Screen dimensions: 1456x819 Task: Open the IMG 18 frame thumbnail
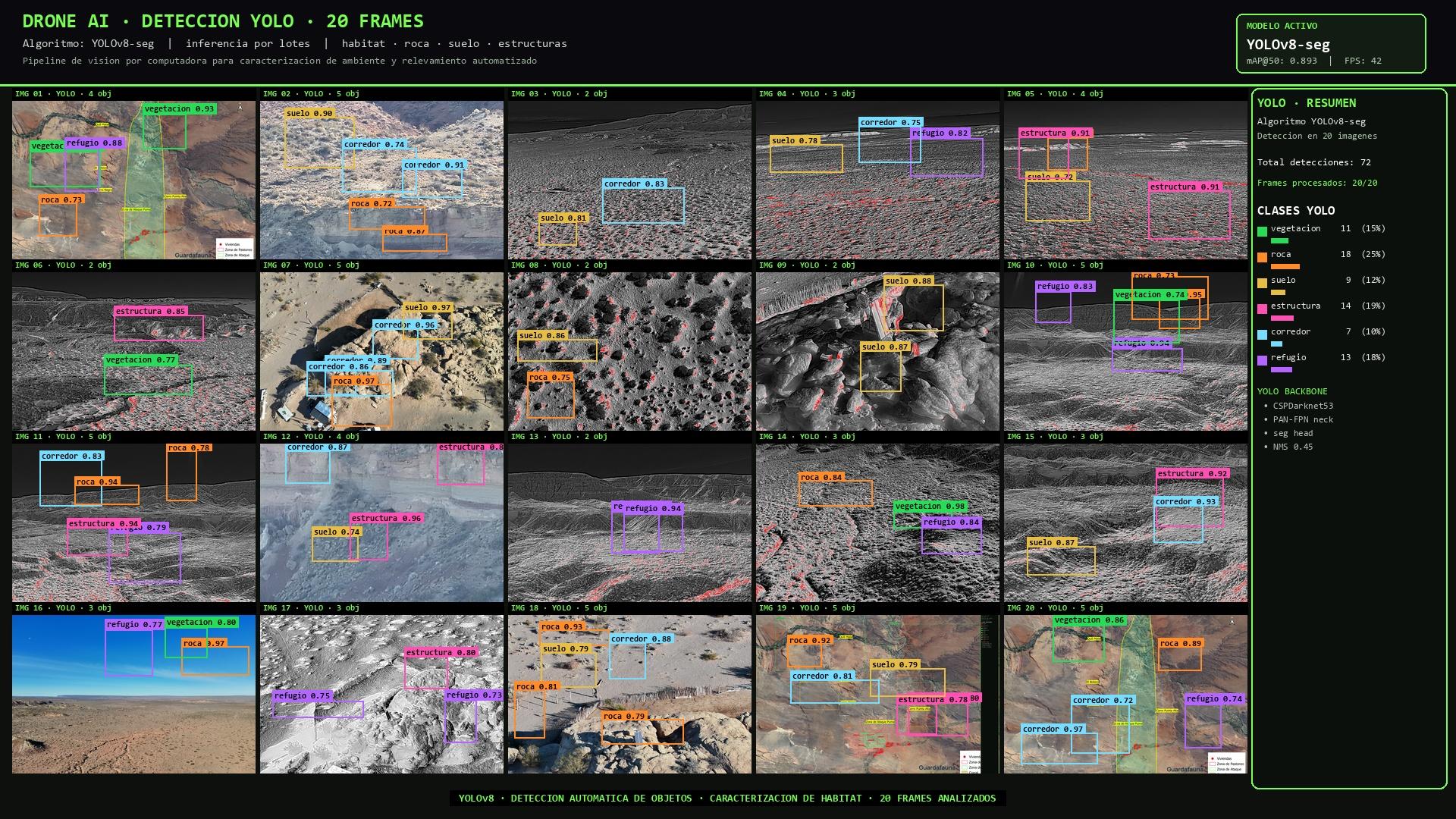click(x=629, y=695)
